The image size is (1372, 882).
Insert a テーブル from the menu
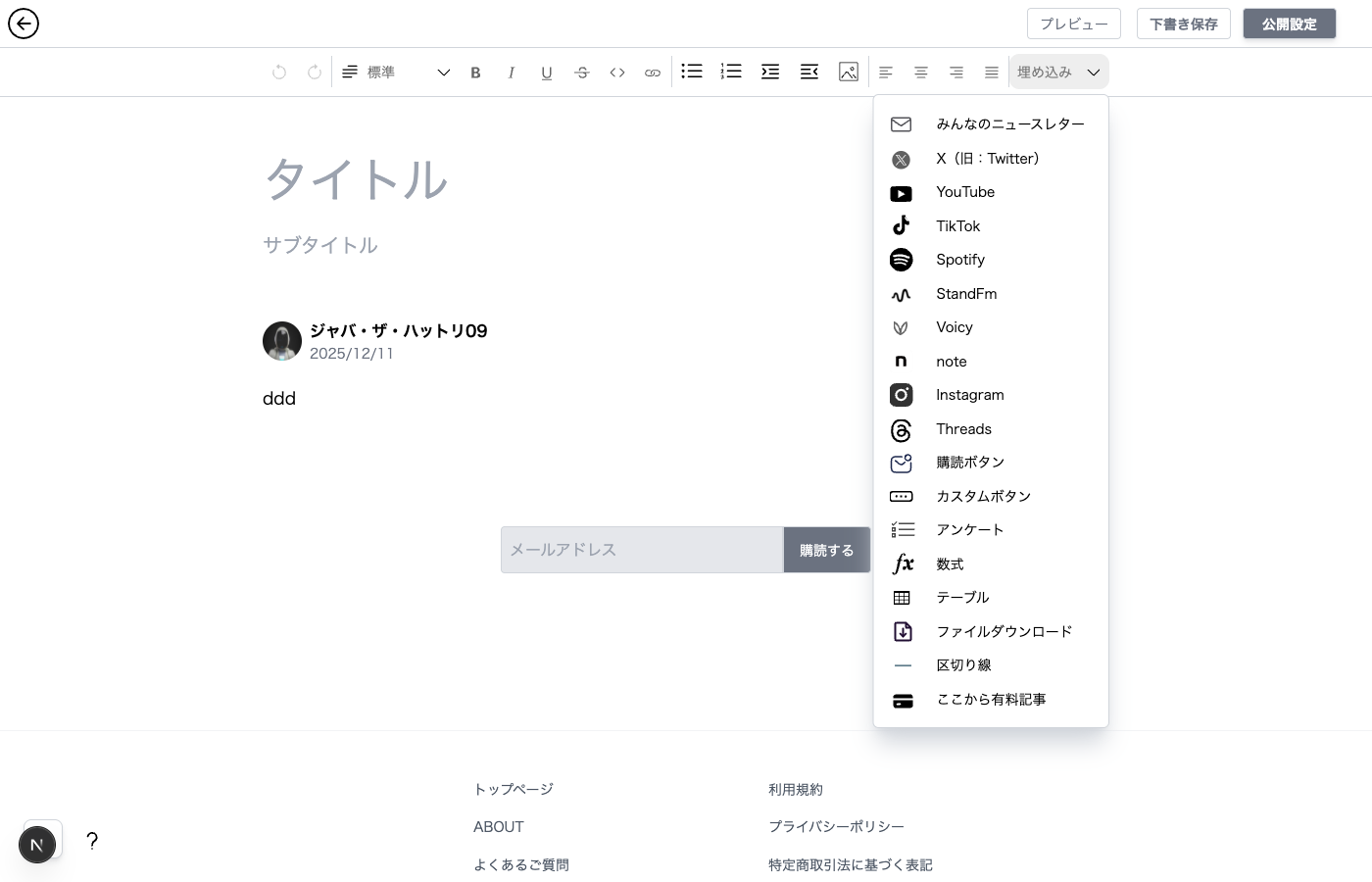(x=962, y=598)
